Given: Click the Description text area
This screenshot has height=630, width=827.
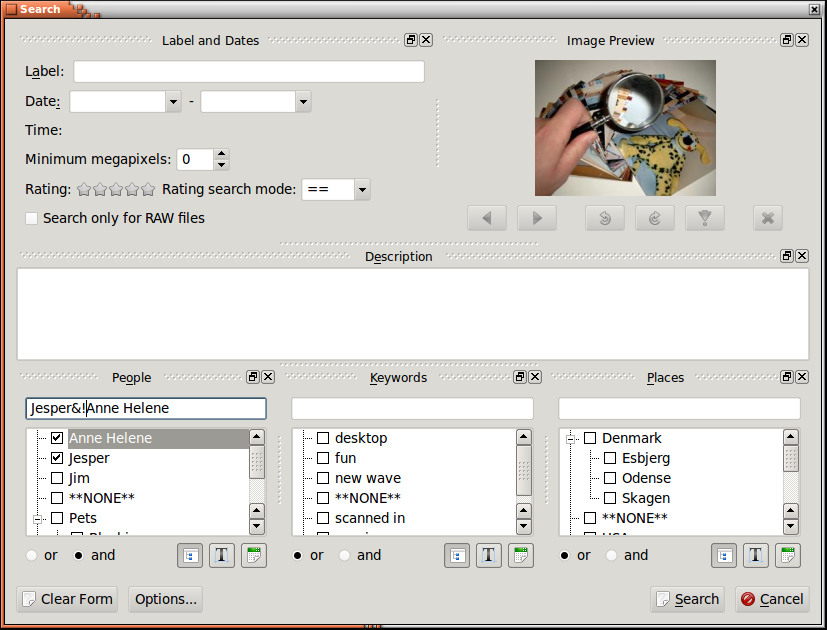Looking at the screenshot, I should pyautogui.click(x=413, y=314).
